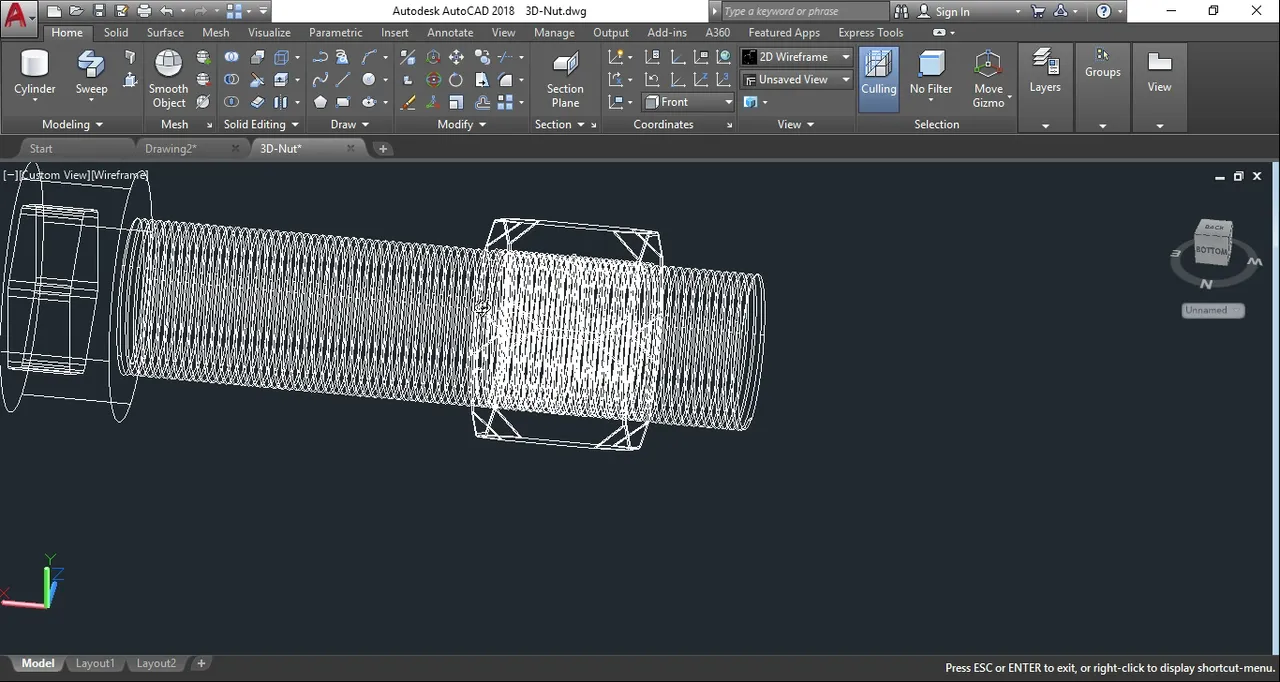Image resolution: width=1280 pixels, height=682 pixels.
Task: Undo the last action with the arrow icon
Action: 166,11
